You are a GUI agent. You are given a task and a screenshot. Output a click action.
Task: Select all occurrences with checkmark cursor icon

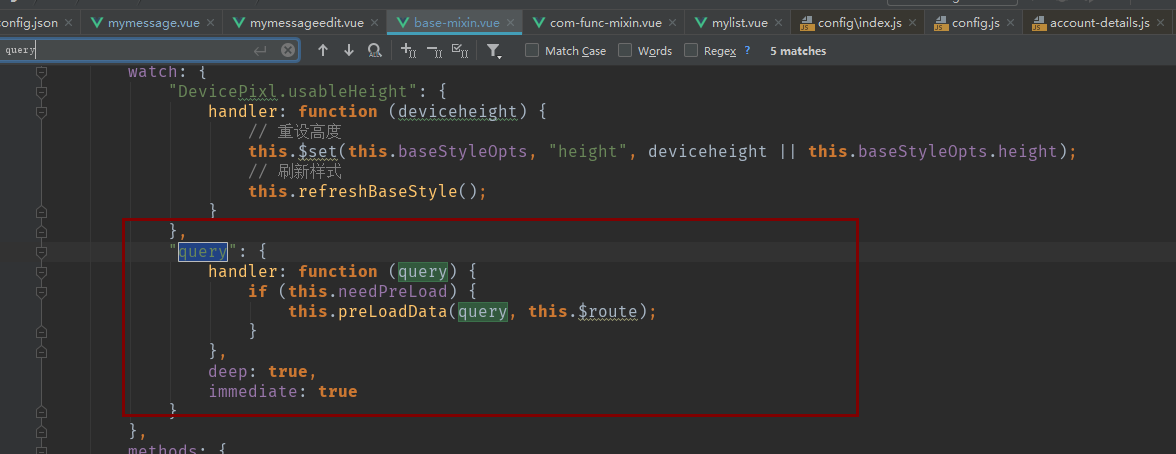coord(460,50)
